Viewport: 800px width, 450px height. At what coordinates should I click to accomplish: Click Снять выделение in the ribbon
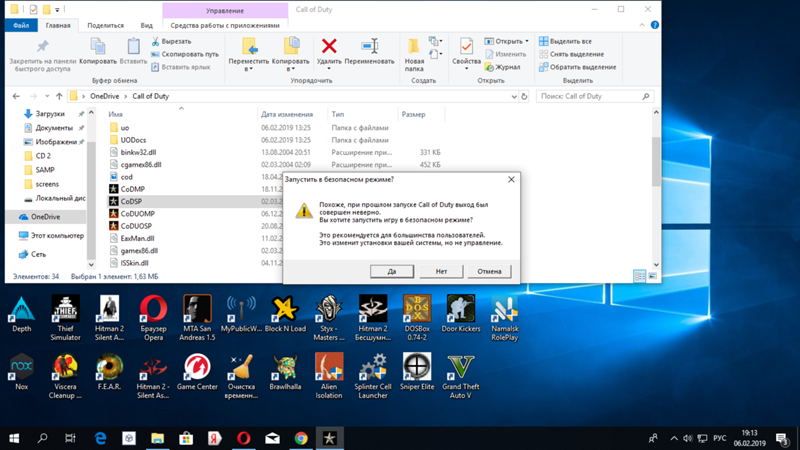[x=571, y=54]
